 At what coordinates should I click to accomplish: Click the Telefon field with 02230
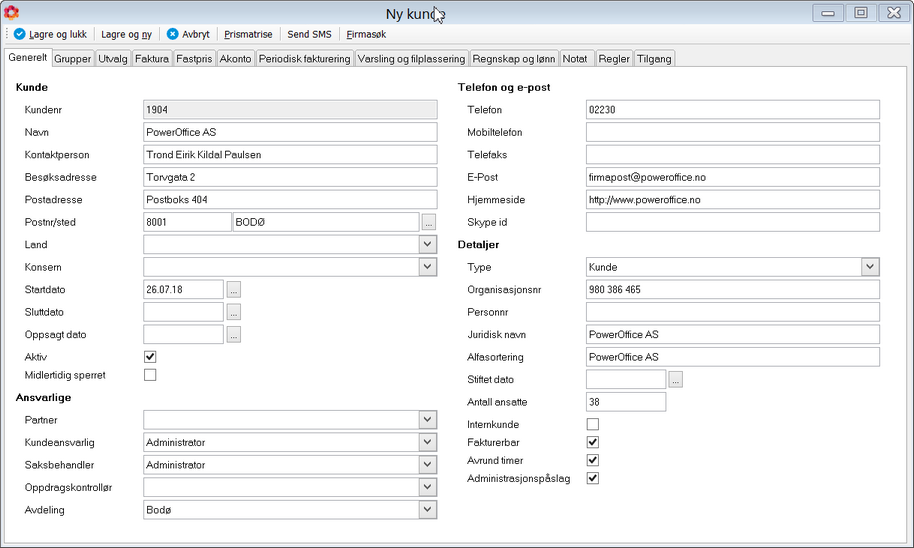(x=733, y=110)
